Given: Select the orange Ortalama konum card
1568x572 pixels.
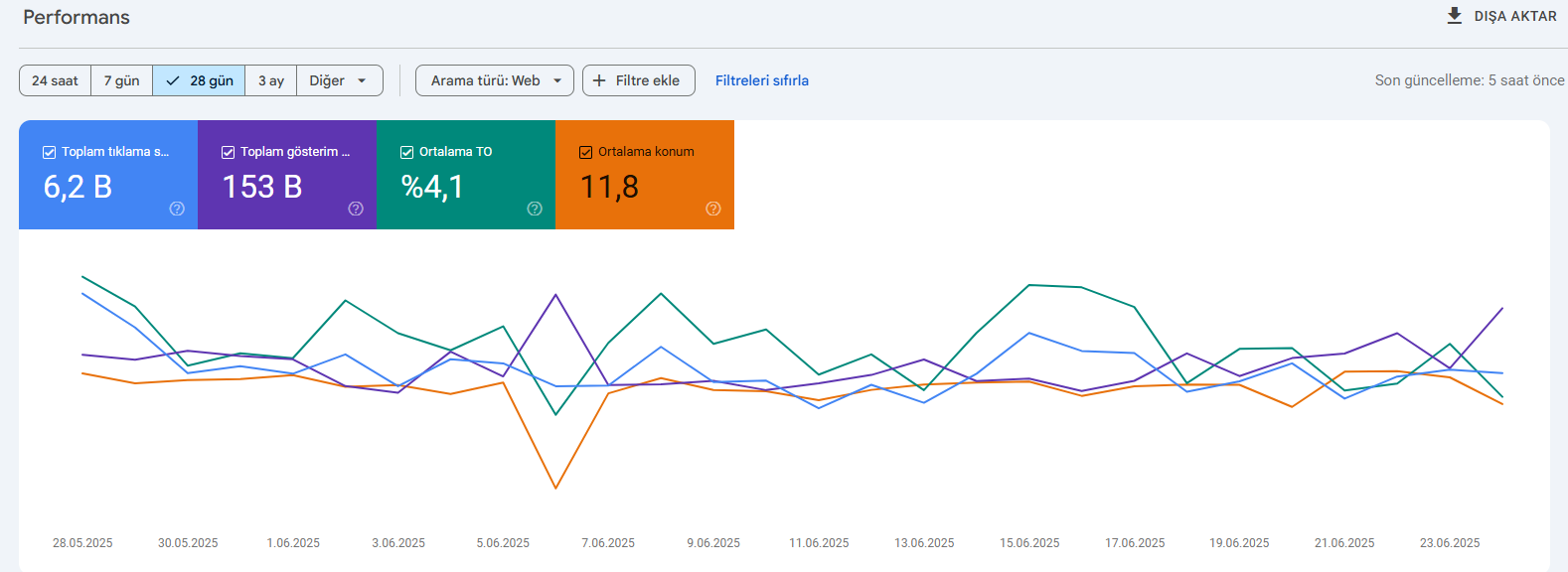Looking at the screenshot, I should pos(645,175).
